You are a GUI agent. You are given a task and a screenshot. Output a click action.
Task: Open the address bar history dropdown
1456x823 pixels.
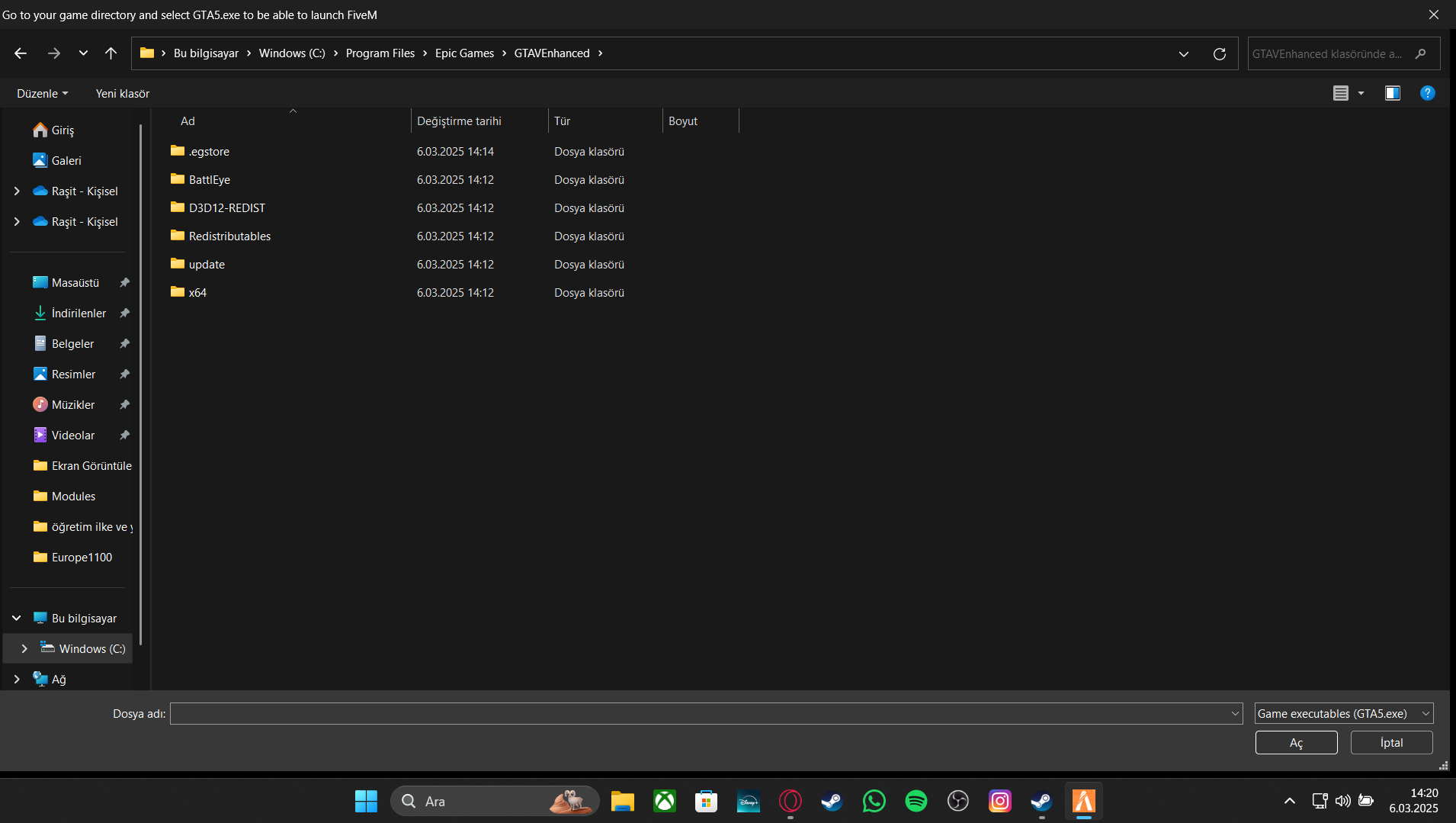pyautogui.click(x=1184, y=54)
